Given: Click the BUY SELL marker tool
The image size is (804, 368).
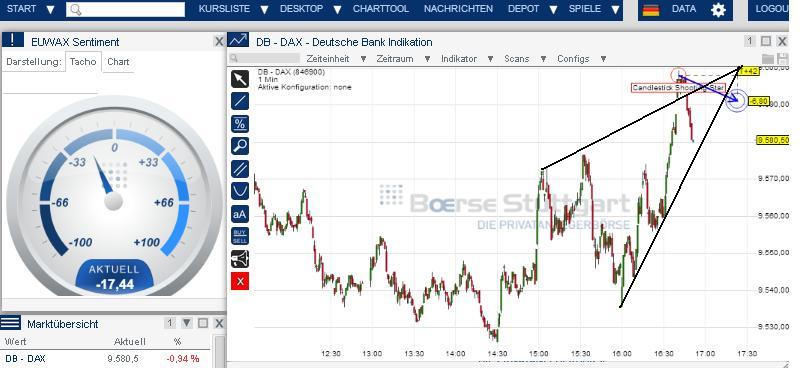Looking at the screenshot, I should click(x=240, y=236).
